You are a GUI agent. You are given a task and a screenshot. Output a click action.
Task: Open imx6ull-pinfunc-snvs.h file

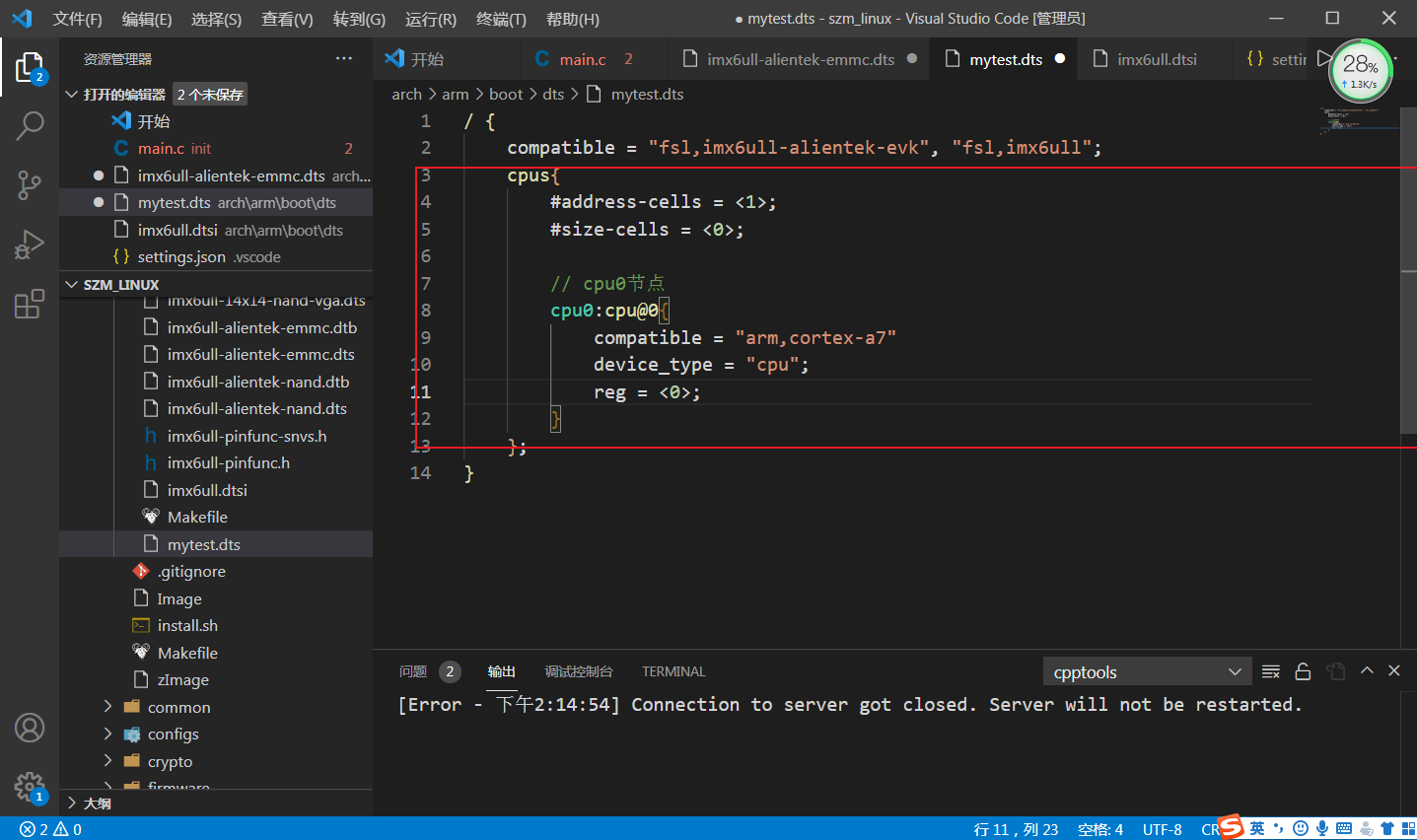tap(247, 436)
